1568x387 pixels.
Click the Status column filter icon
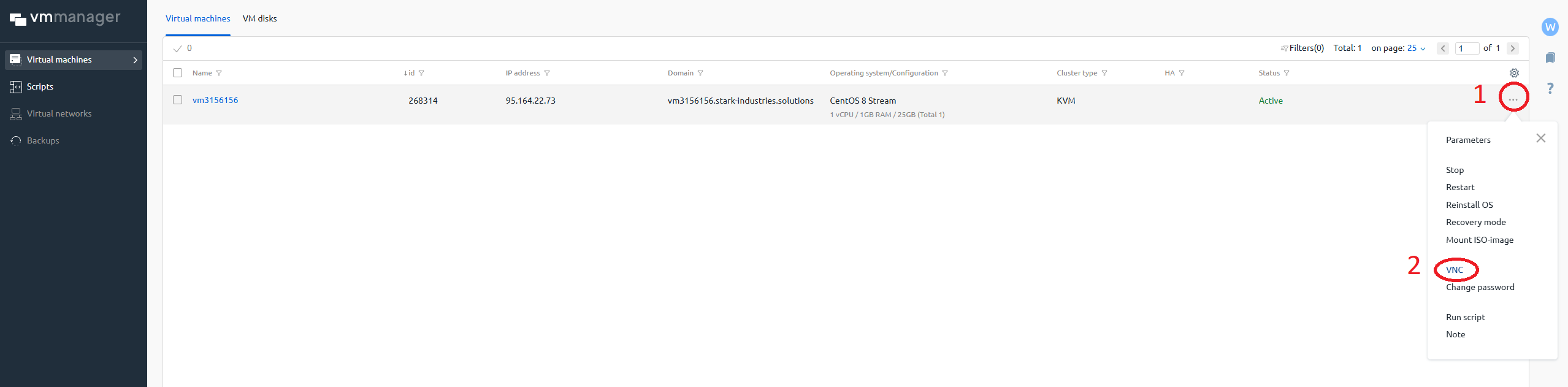click(1287, 73)
